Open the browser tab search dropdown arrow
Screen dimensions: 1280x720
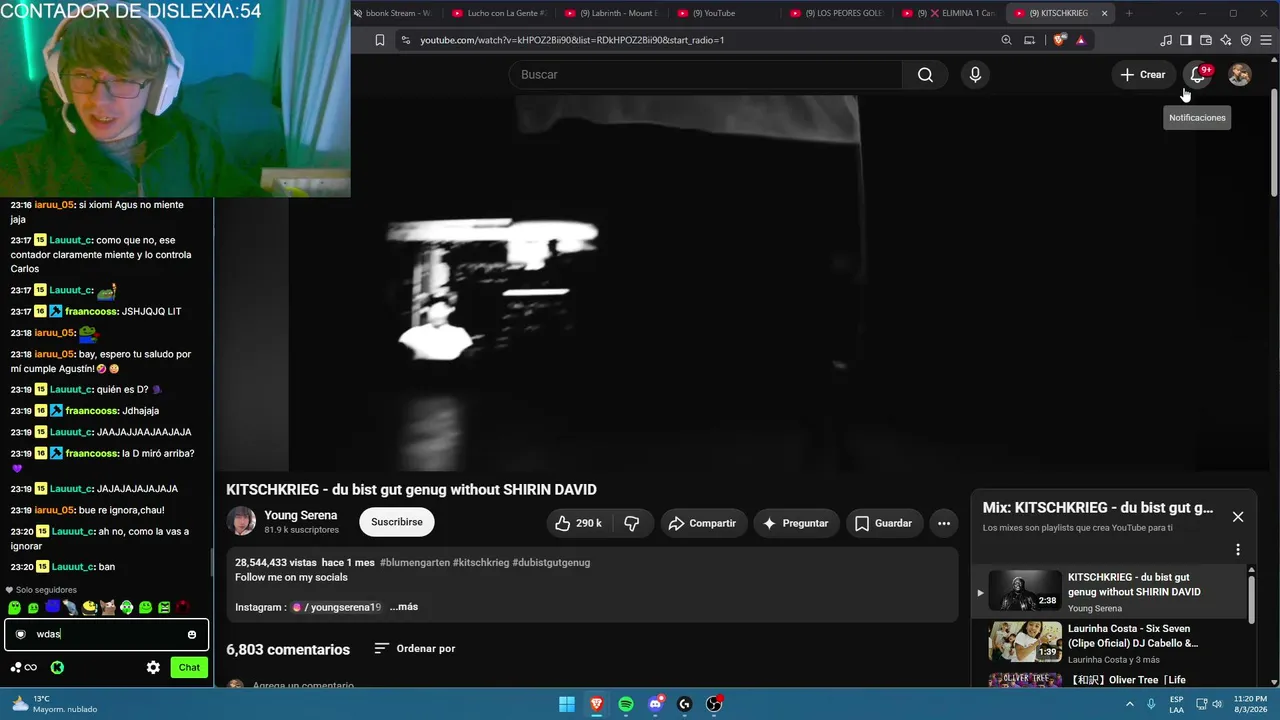tap(1178, 13)
